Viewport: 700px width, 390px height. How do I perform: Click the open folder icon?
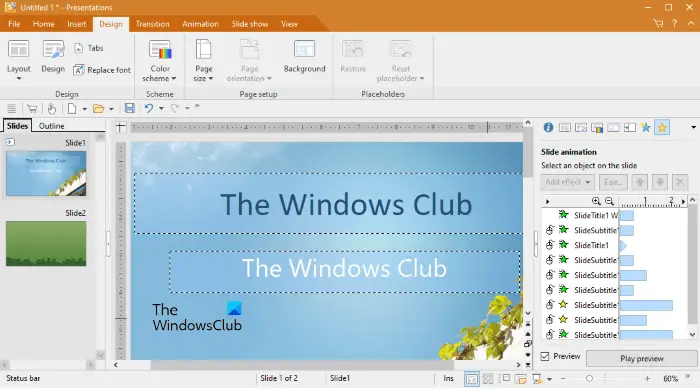(99, 108)
